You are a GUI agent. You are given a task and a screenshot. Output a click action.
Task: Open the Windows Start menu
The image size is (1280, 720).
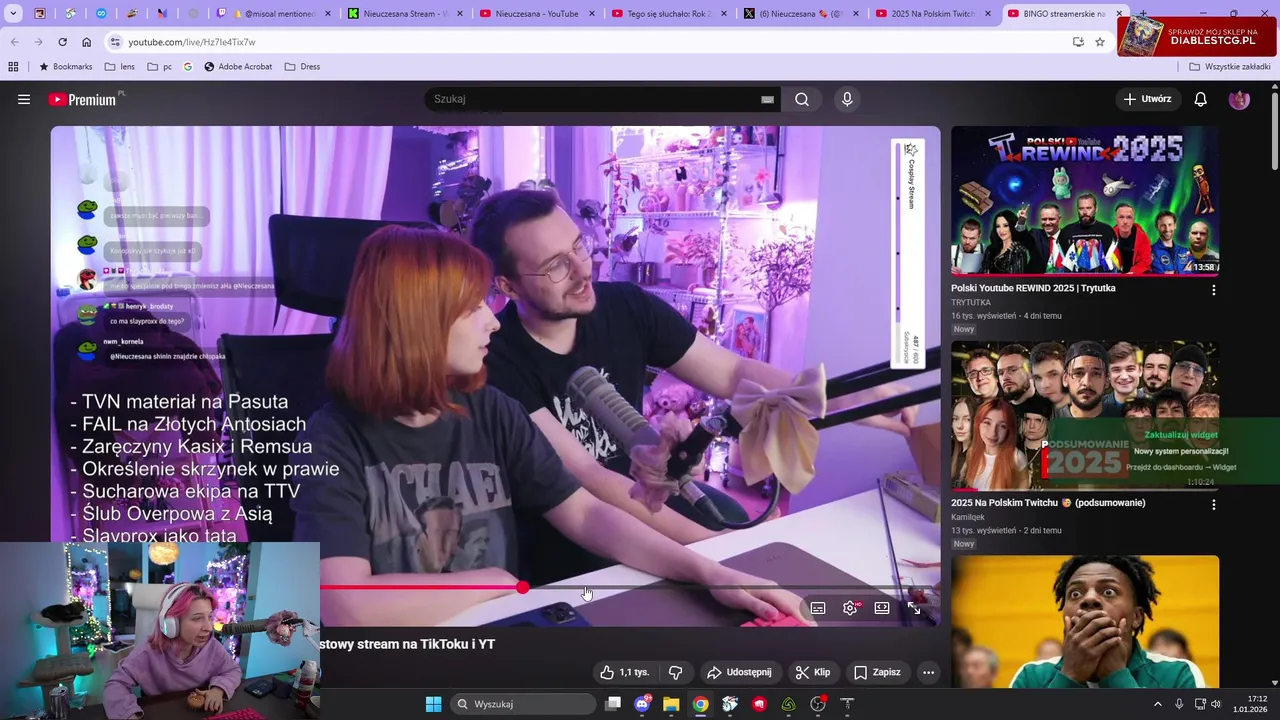[433, 704]
